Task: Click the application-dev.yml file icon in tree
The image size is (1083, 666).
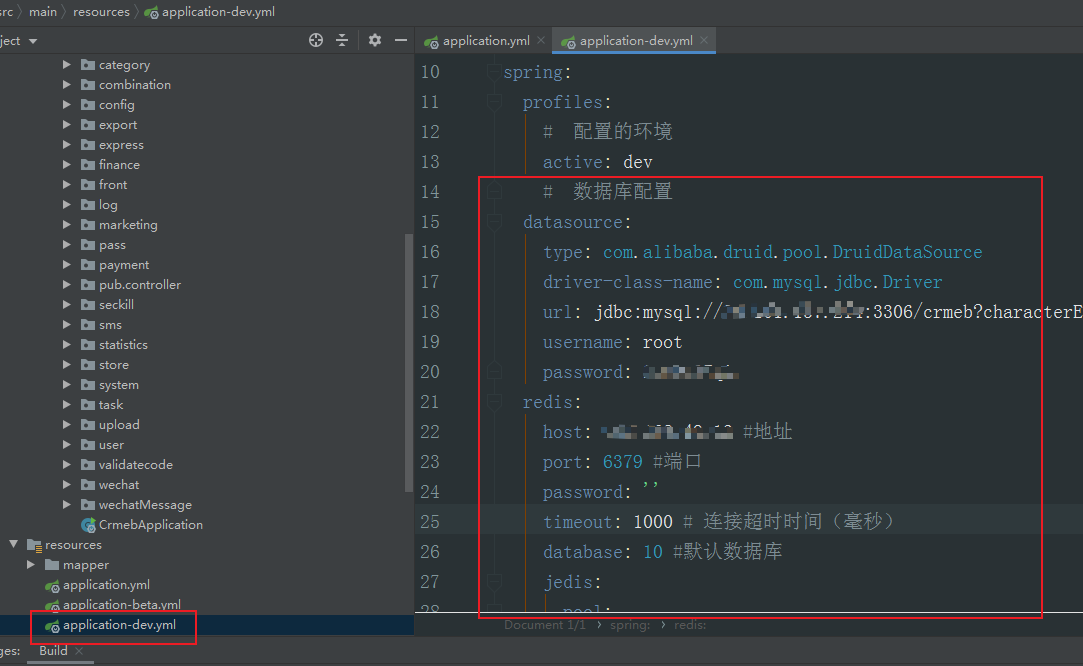Action: pyautogui.click(x=52, y=626)
